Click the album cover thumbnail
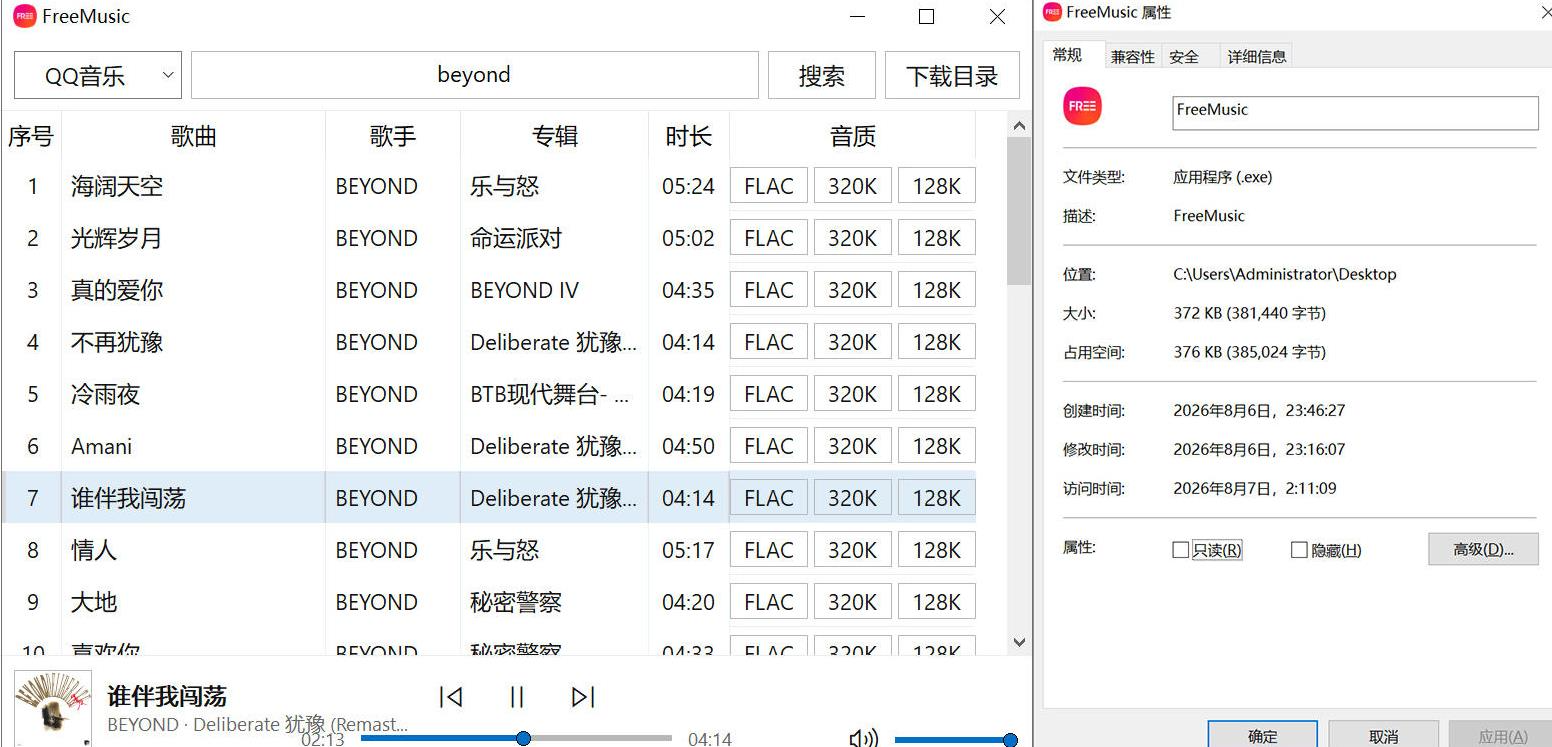1552x747 pixels. (x=53, y=708)
